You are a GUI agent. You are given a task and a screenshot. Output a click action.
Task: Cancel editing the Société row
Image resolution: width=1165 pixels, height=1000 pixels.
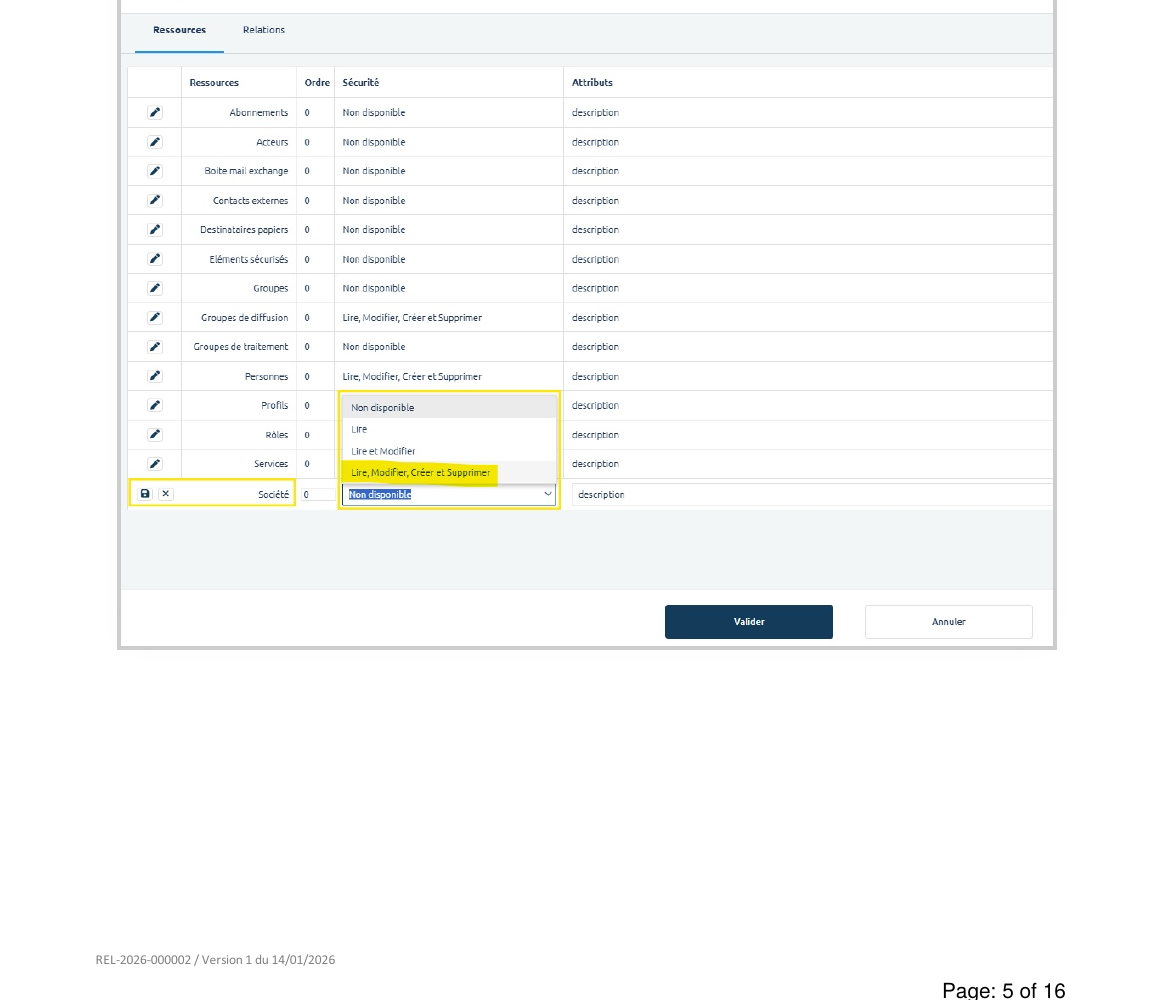coord(165,493)
